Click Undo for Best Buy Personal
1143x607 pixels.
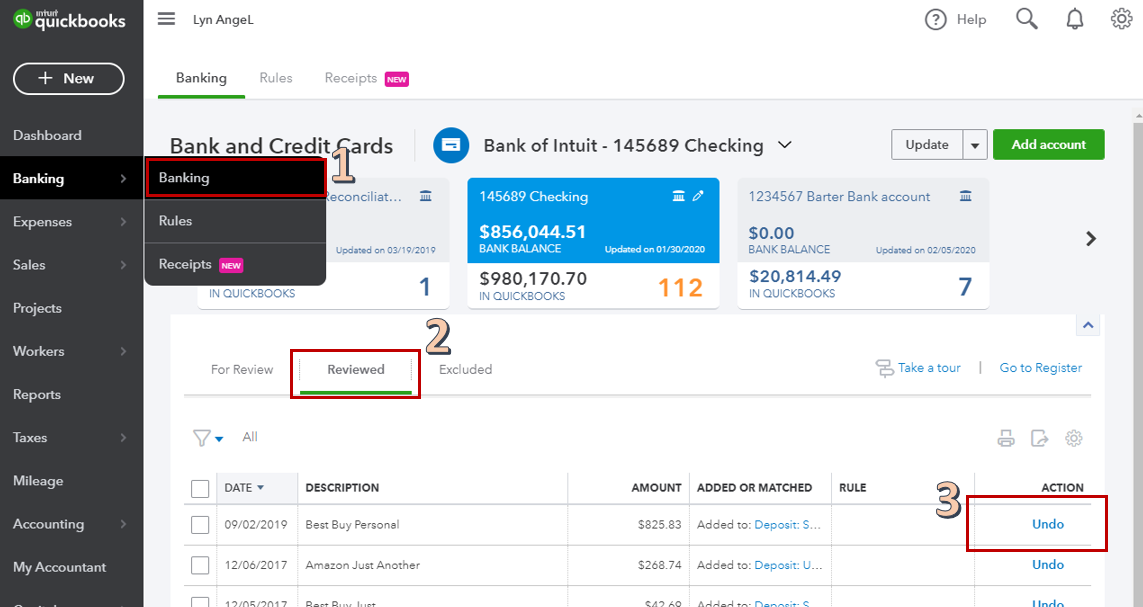coord(1047,524)
